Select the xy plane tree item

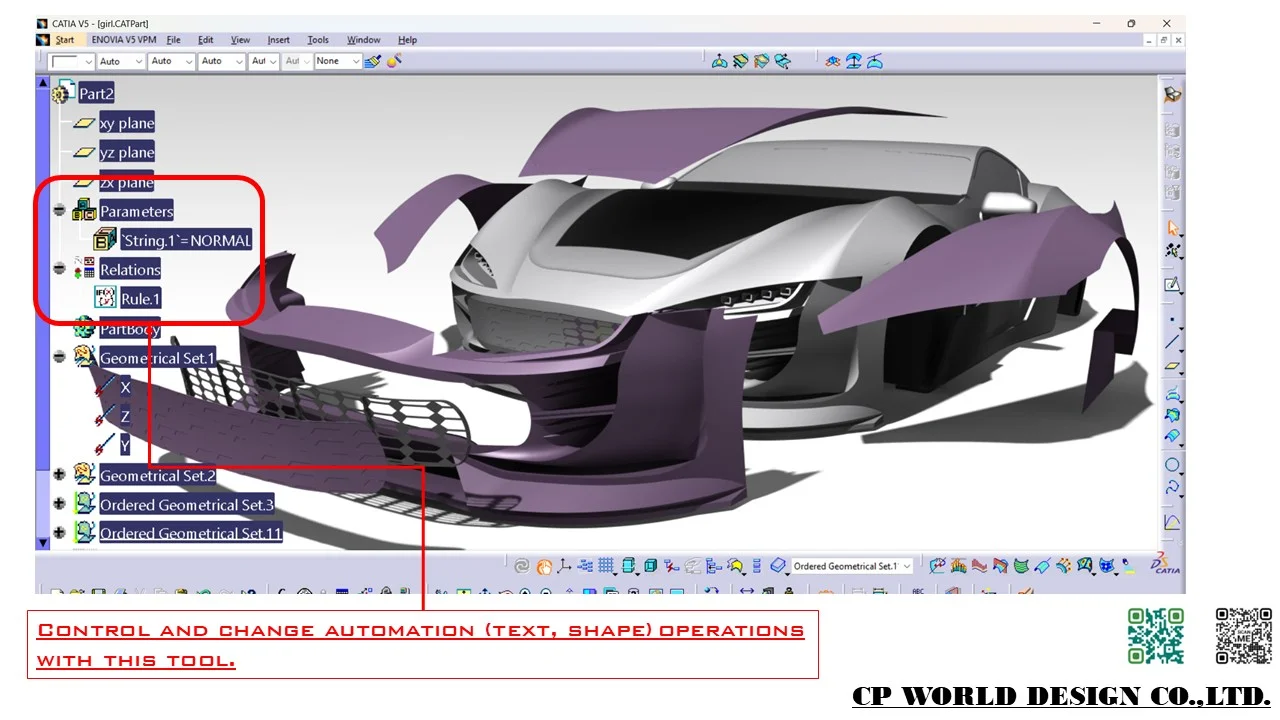click(127, 124)
